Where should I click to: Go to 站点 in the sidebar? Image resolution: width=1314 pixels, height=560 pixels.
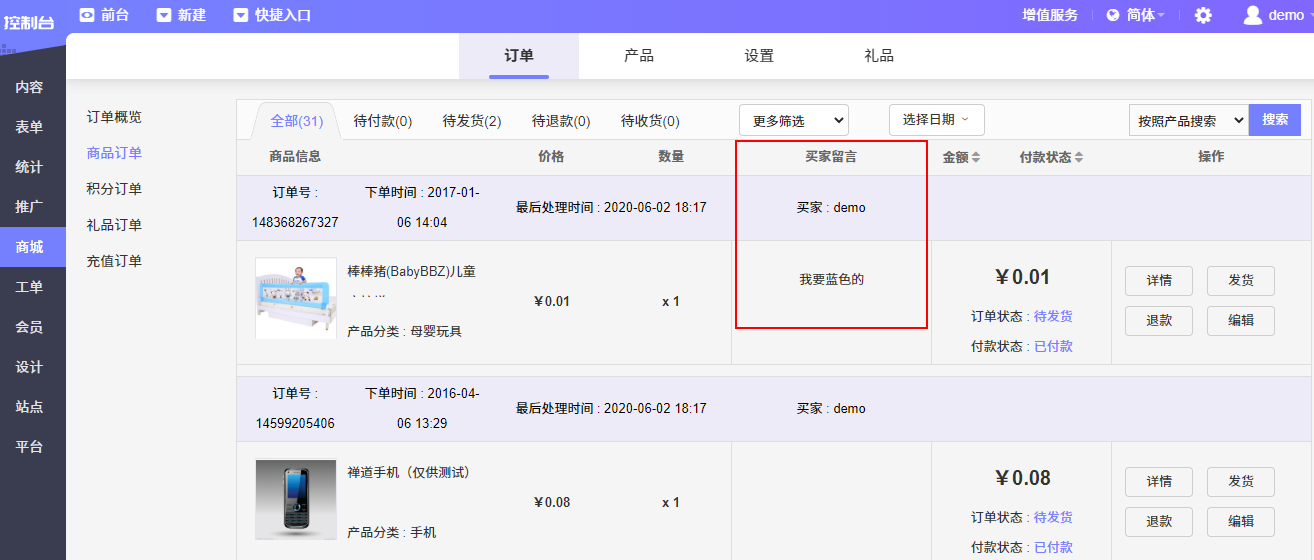pyautogui.click(x=29, y=407)
